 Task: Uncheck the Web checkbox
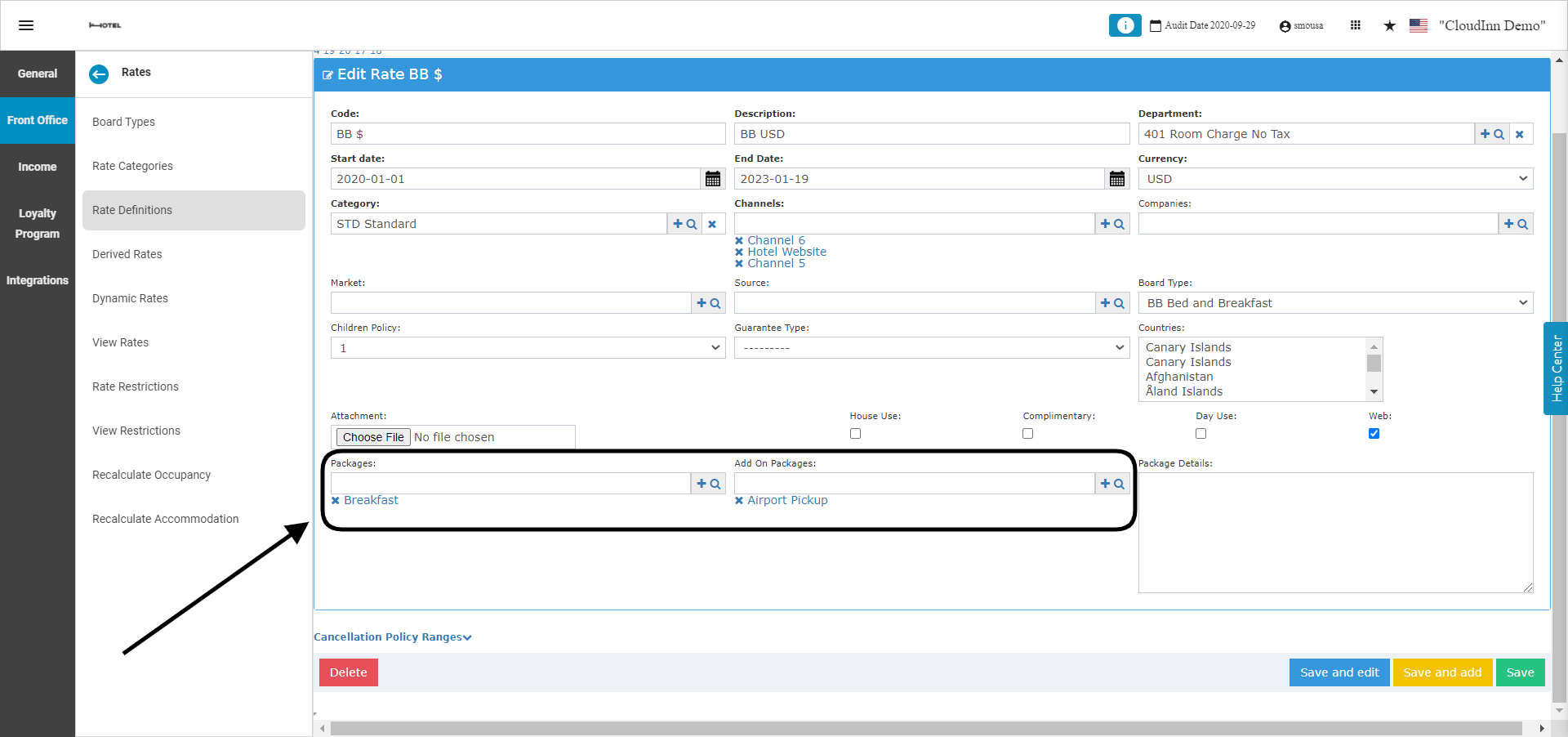(1374, 434)
